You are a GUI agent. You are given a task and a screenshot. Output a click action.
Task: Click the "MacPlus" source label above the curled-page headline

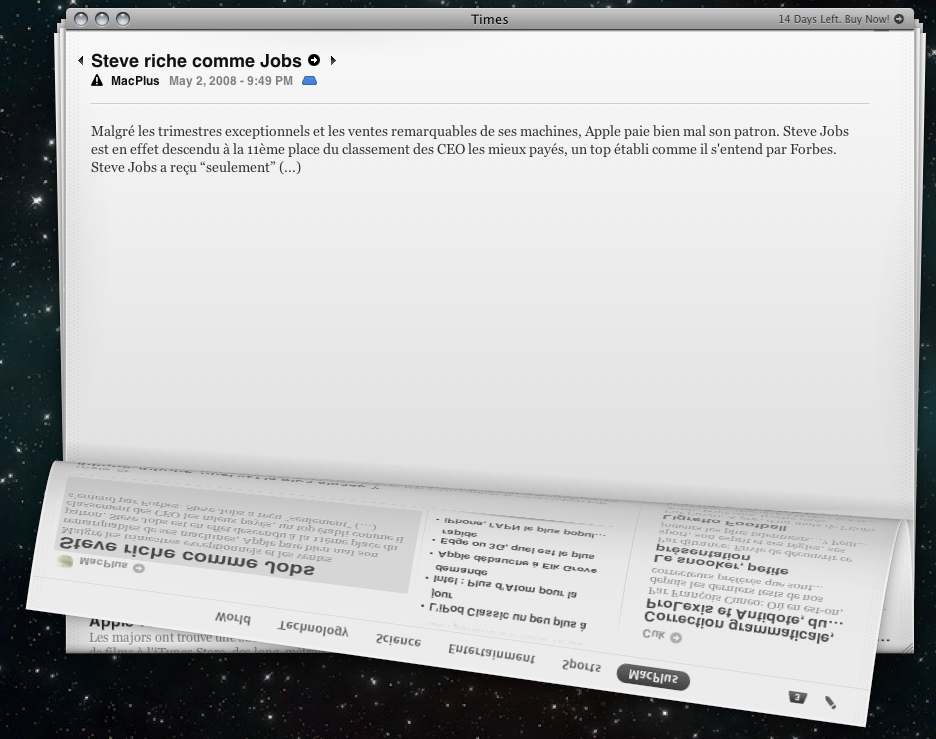click(103, 564)
